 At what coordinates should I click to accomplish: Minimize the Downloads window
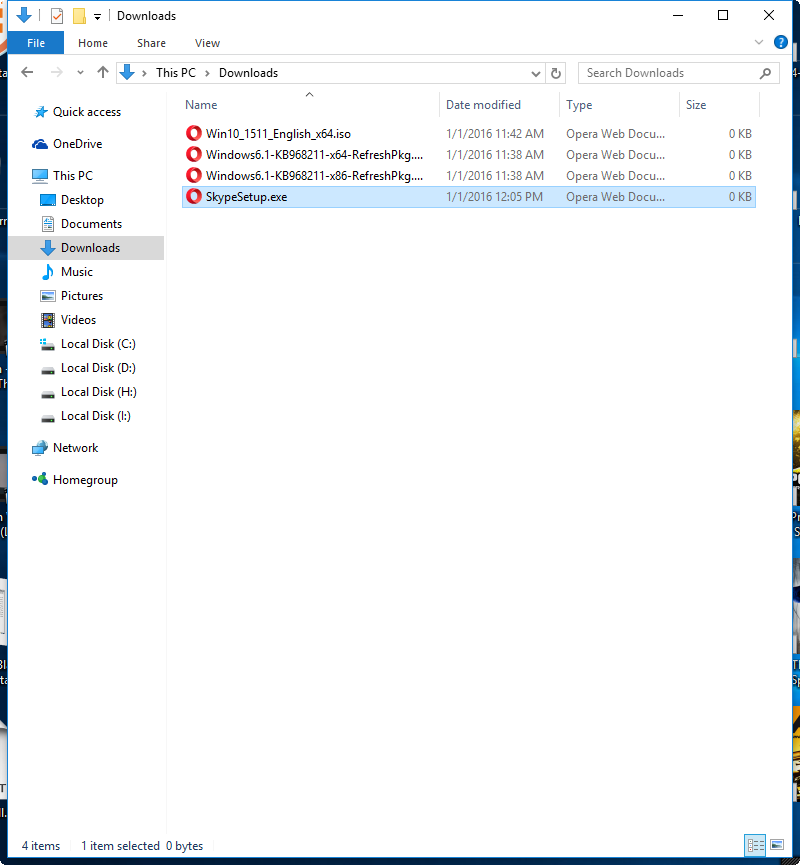678,15
